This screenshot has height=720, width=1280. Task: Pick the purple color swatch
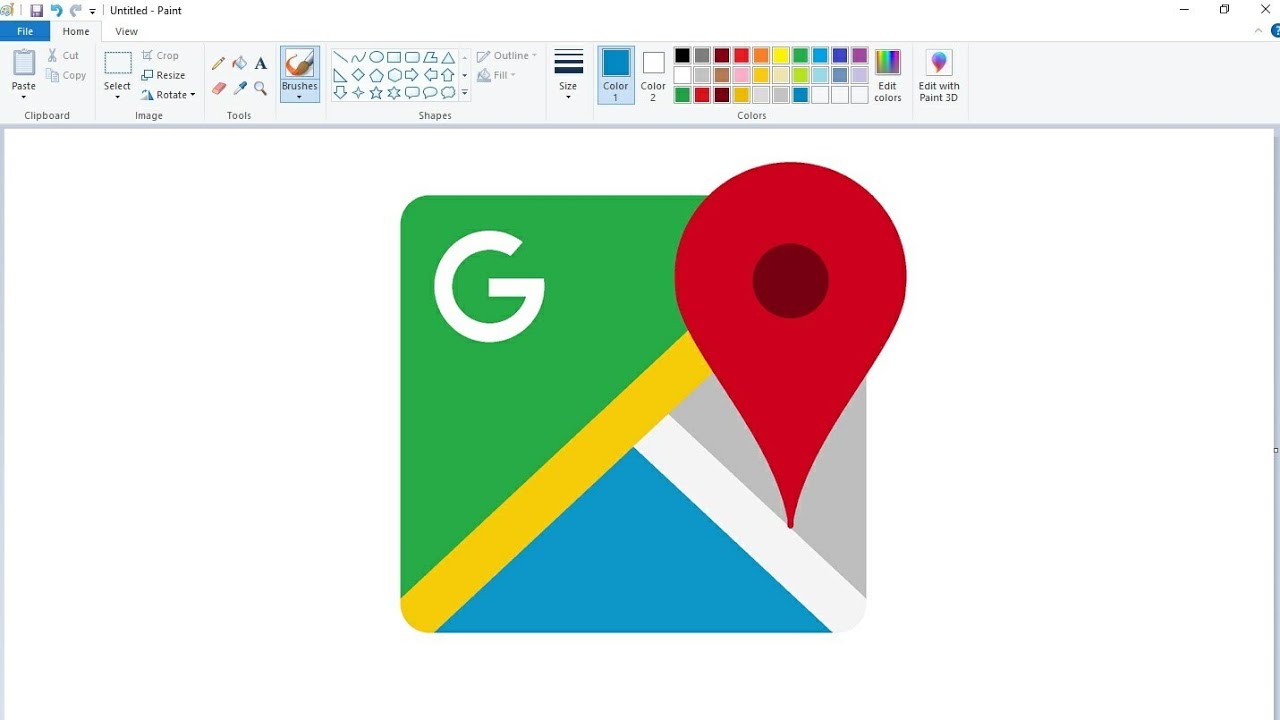click(860, 56)
